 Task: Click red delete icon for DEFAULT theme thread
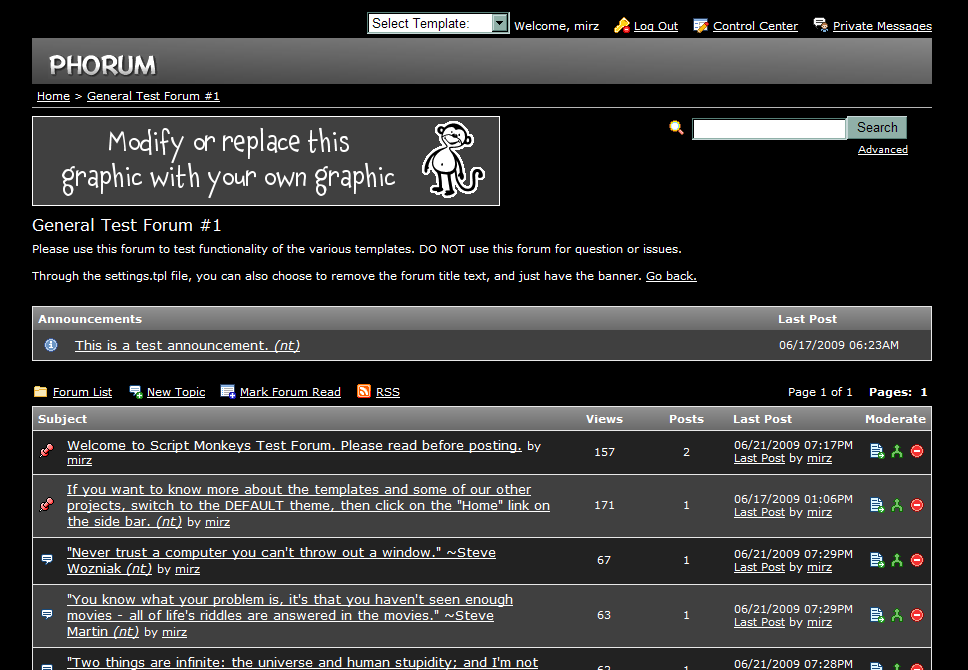click(x=917, y=505)
